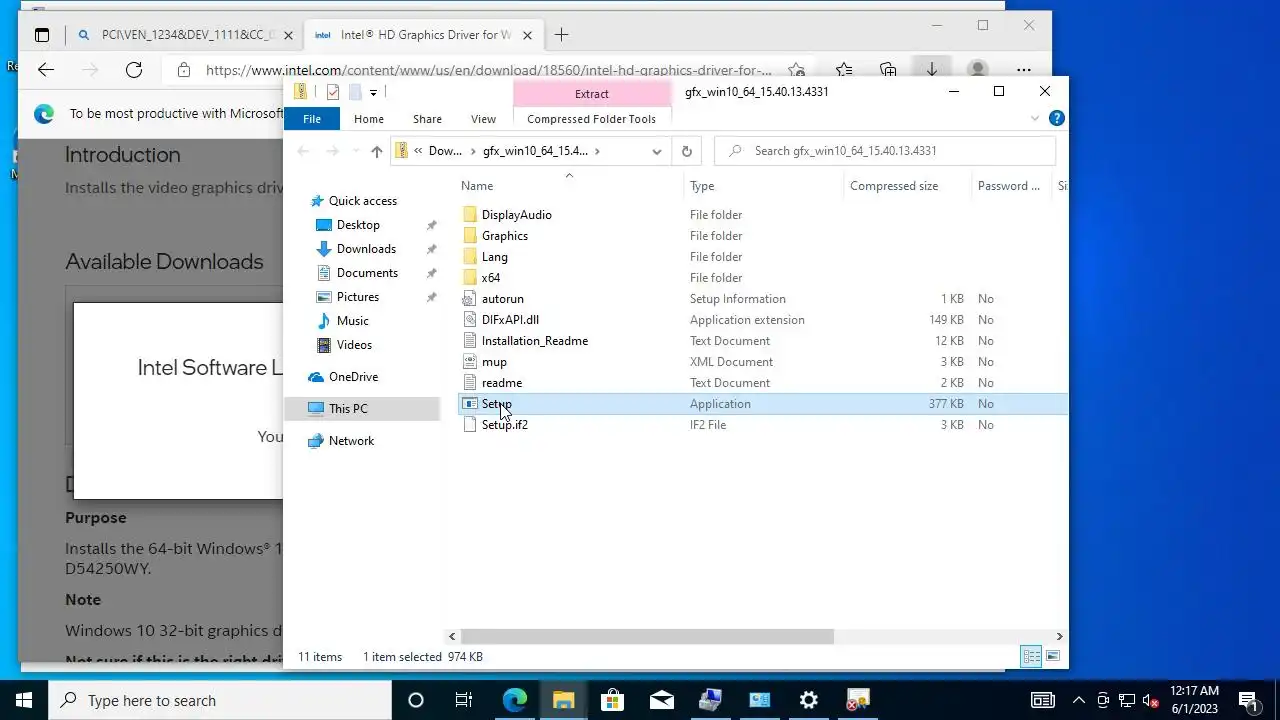
Task: Click the Properties icon in quick access toolbar
Action: pyautogui.click(x=333, y=92)
